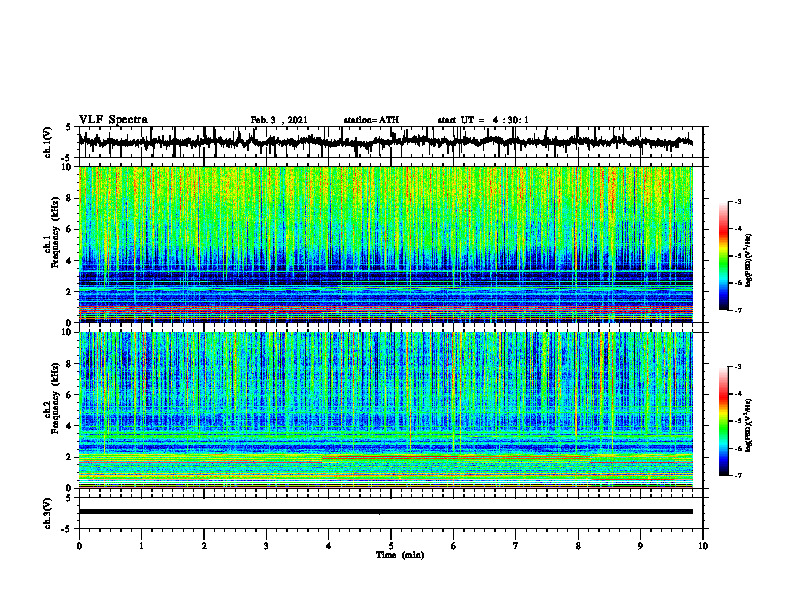Click time axis tick label "3"

pos(266,546)
